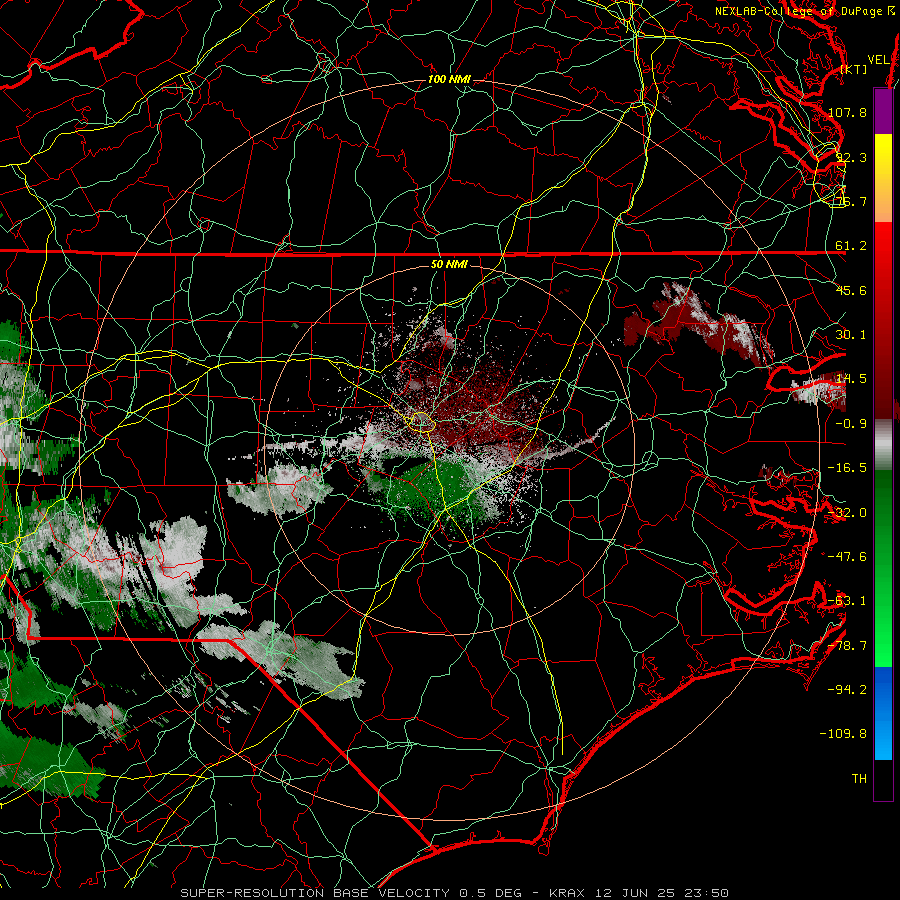Select the 45.6 legend value
Screen dimensions: 900x900
(x=851, y=290)
